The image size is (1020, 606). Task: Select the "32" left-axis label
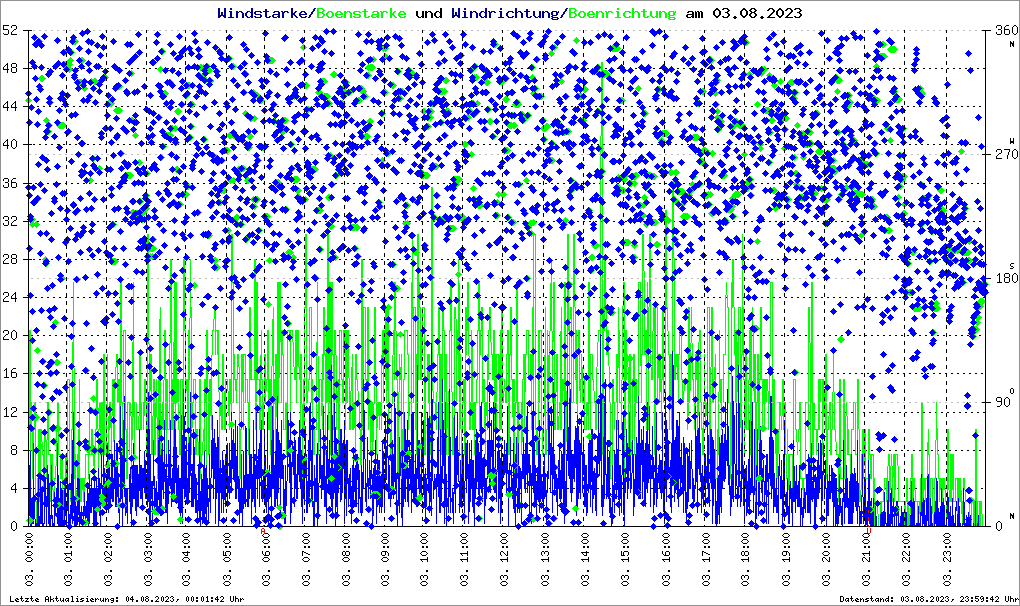pyautogui.click(x=9, y=220)
